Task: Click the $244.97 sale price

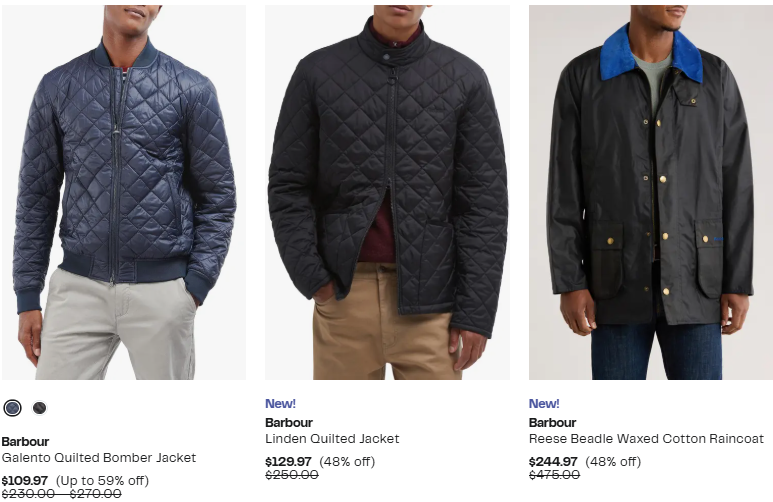Action: [x=553, y=462]
